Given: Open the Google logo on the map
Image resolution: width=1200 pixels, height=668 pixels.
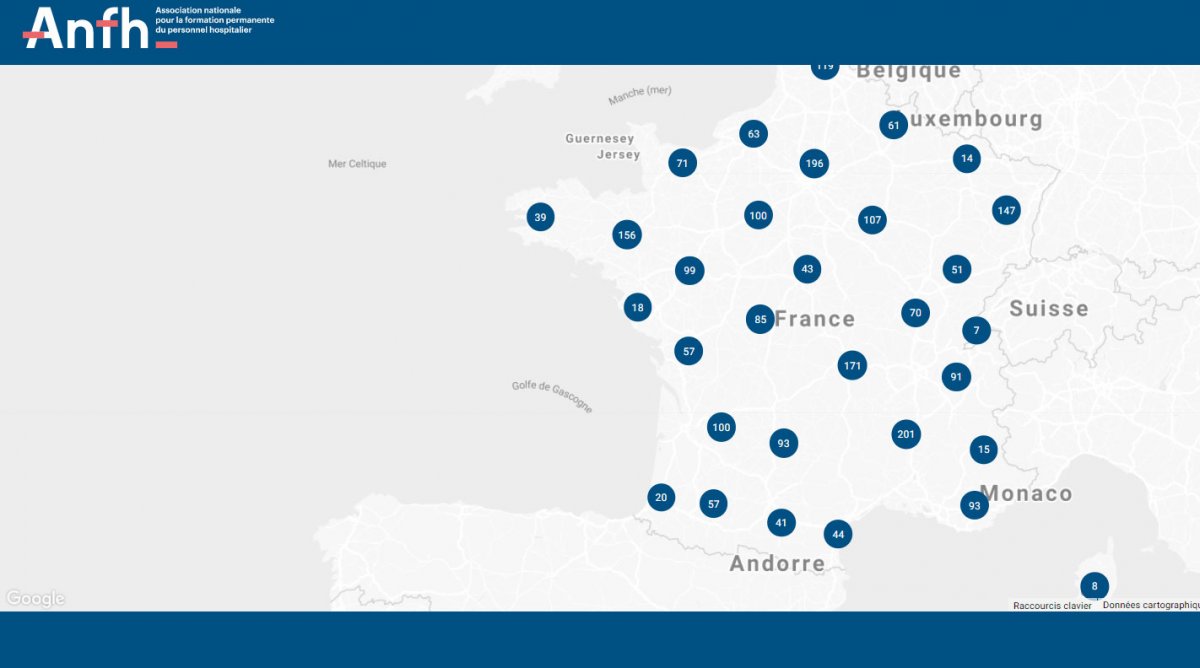Looking at the screenshot, I should pyautogui.click(x=35, y=598).
